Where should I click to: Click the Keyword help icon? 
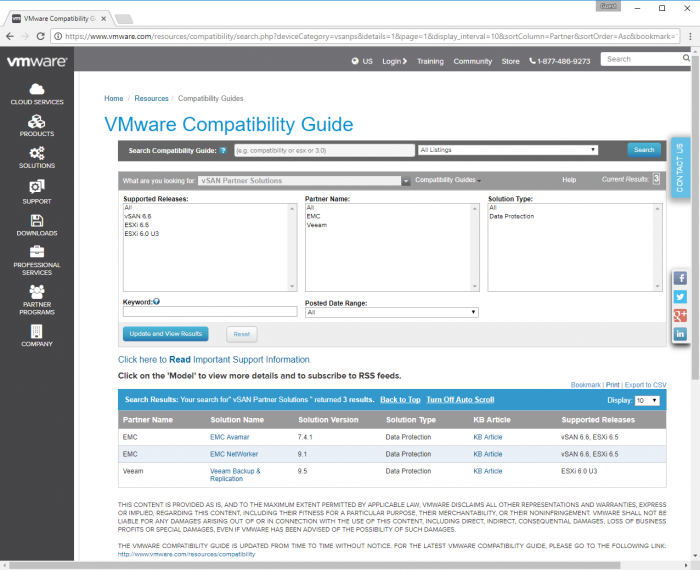[156, 302]
